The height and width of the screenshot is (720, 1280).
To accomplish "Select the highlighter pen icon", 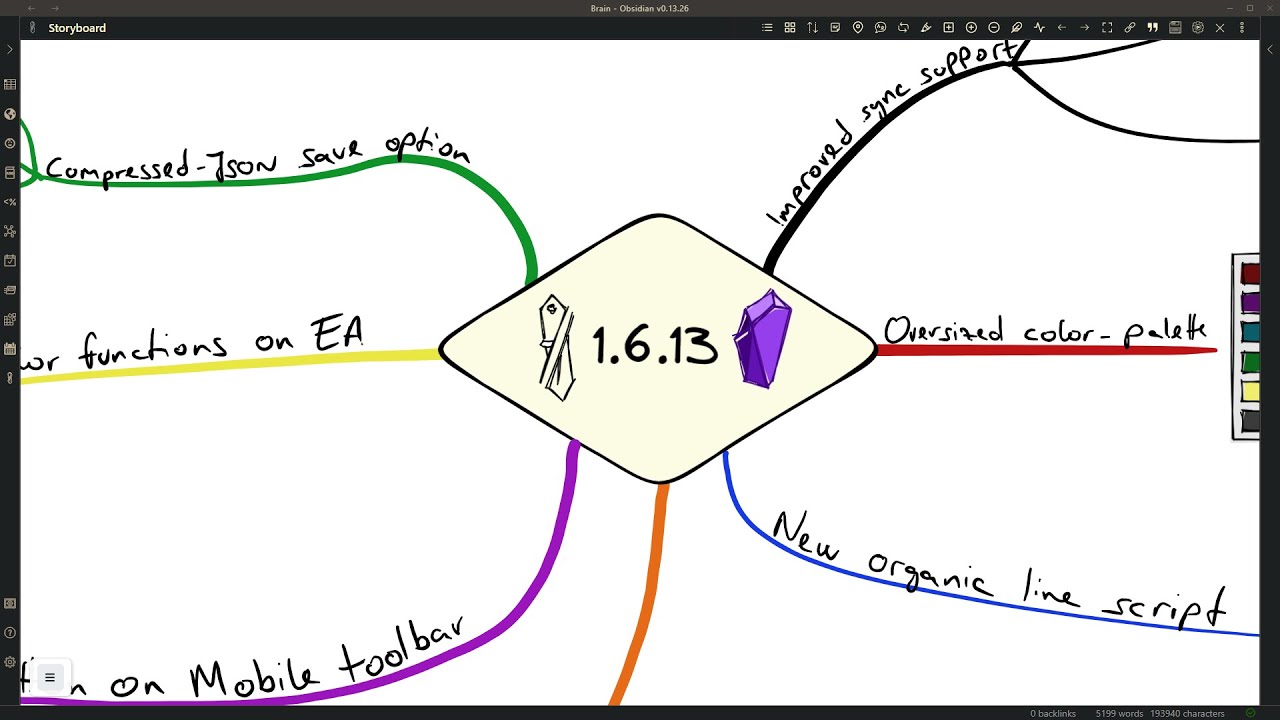I will coord(926,28).
